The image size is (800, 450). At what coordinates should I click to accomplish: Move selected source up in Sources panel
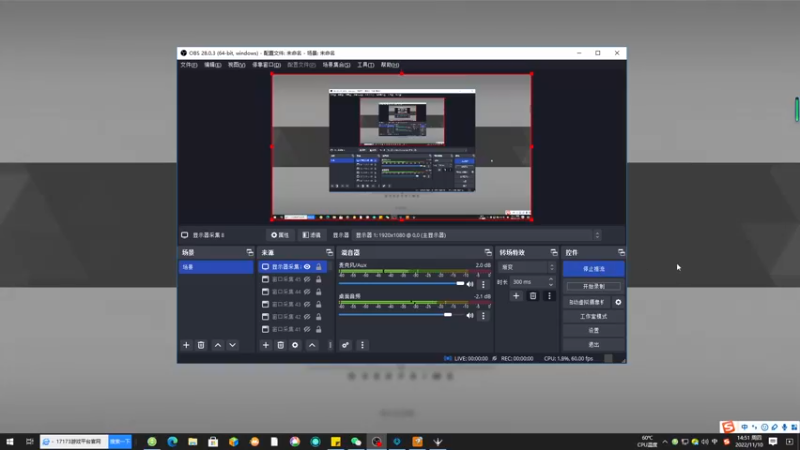point(312,345)
